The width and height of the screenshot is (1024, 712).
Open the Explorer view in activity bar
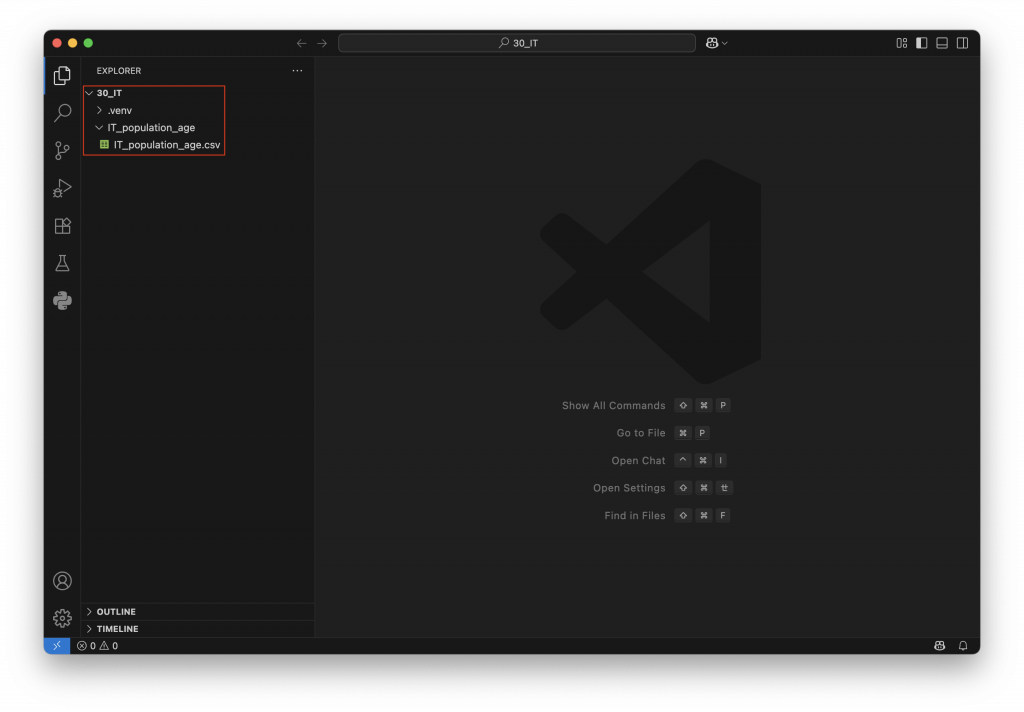point(62,75)
